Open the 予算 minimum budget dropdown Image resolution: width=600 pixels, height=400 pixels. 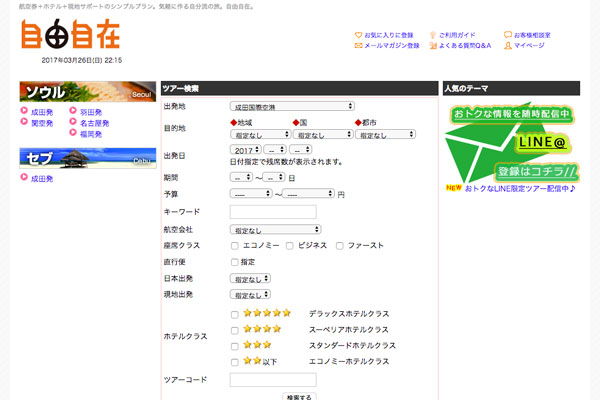coord(251,194)
